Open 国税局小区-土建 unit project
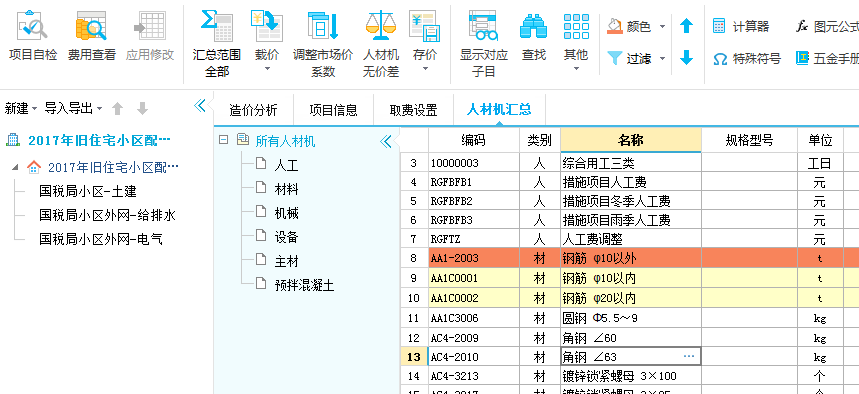This screenshot has width=859, height=394. coord(88,191)
